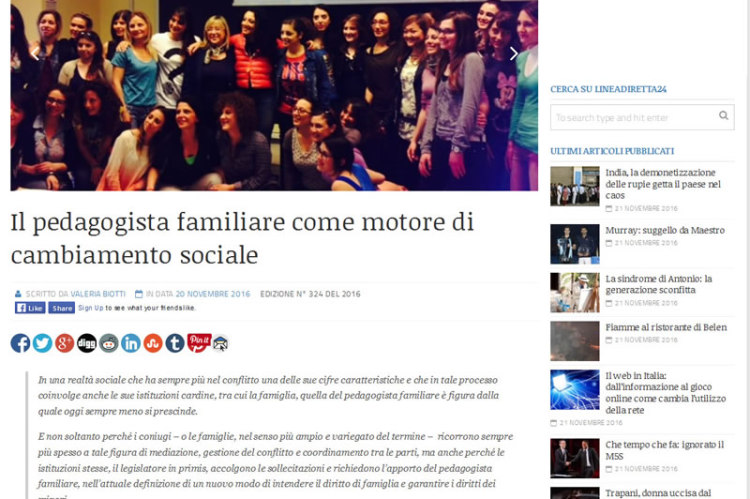
Task: Show next slide with right arrow
Action: click(514, 54)
